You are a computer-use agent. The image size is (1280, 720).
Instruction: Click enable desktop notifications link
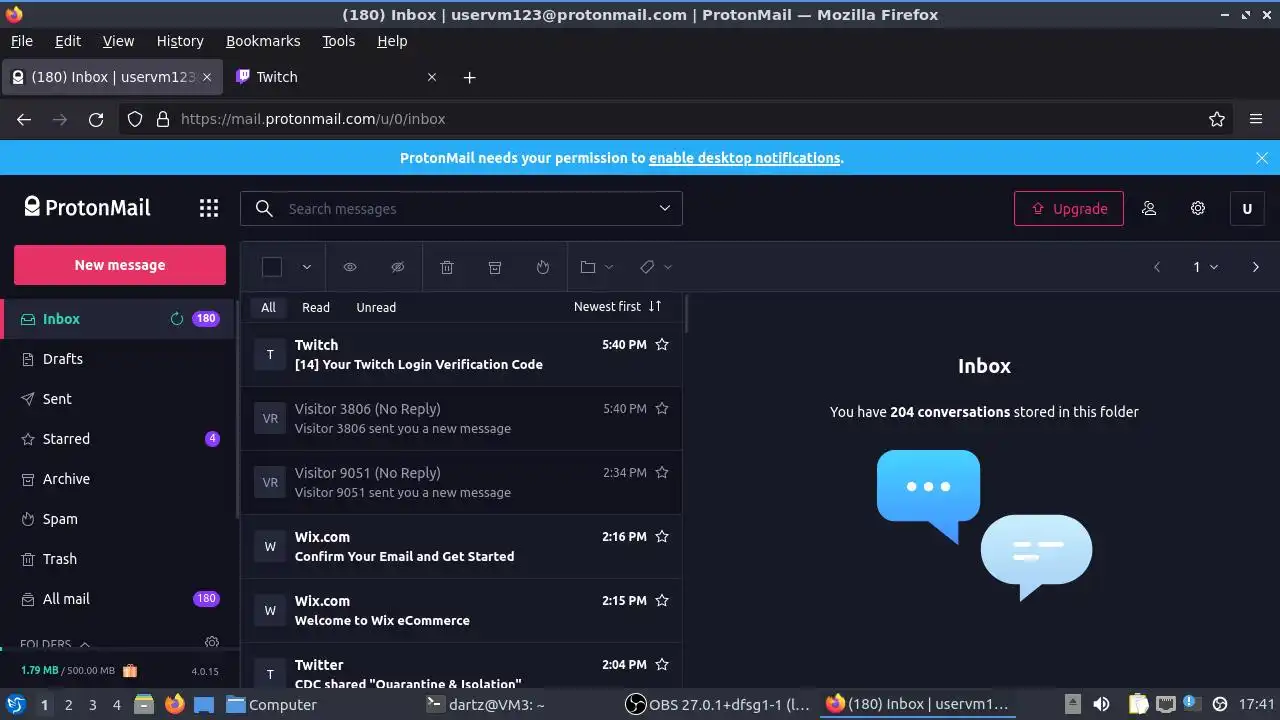point(744,158)
